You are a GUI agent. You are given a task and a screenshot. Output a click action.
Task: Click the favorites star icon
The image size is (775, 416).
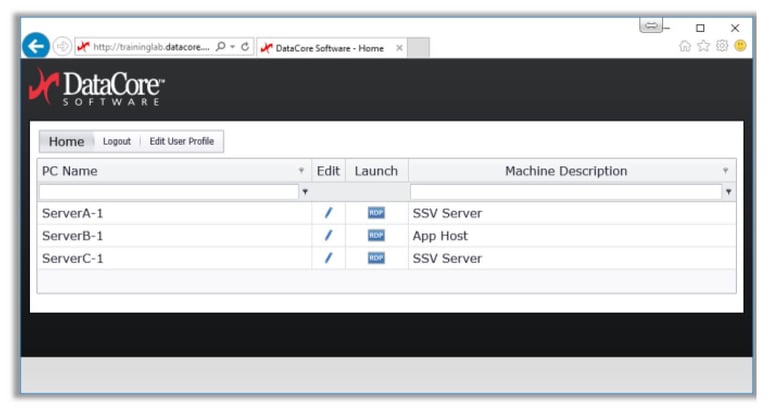[x=703, y=46]
